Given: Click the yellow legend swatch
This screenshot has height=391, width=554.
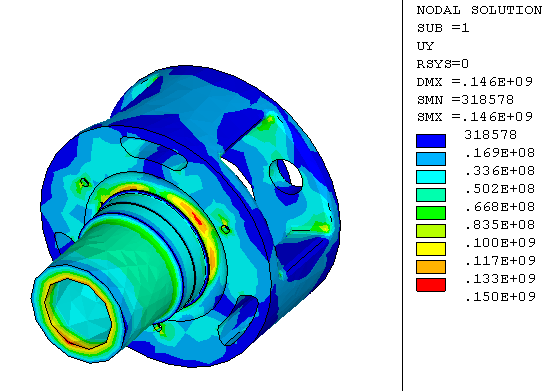Looking at the screenshot, I should [x=431, y=249].
